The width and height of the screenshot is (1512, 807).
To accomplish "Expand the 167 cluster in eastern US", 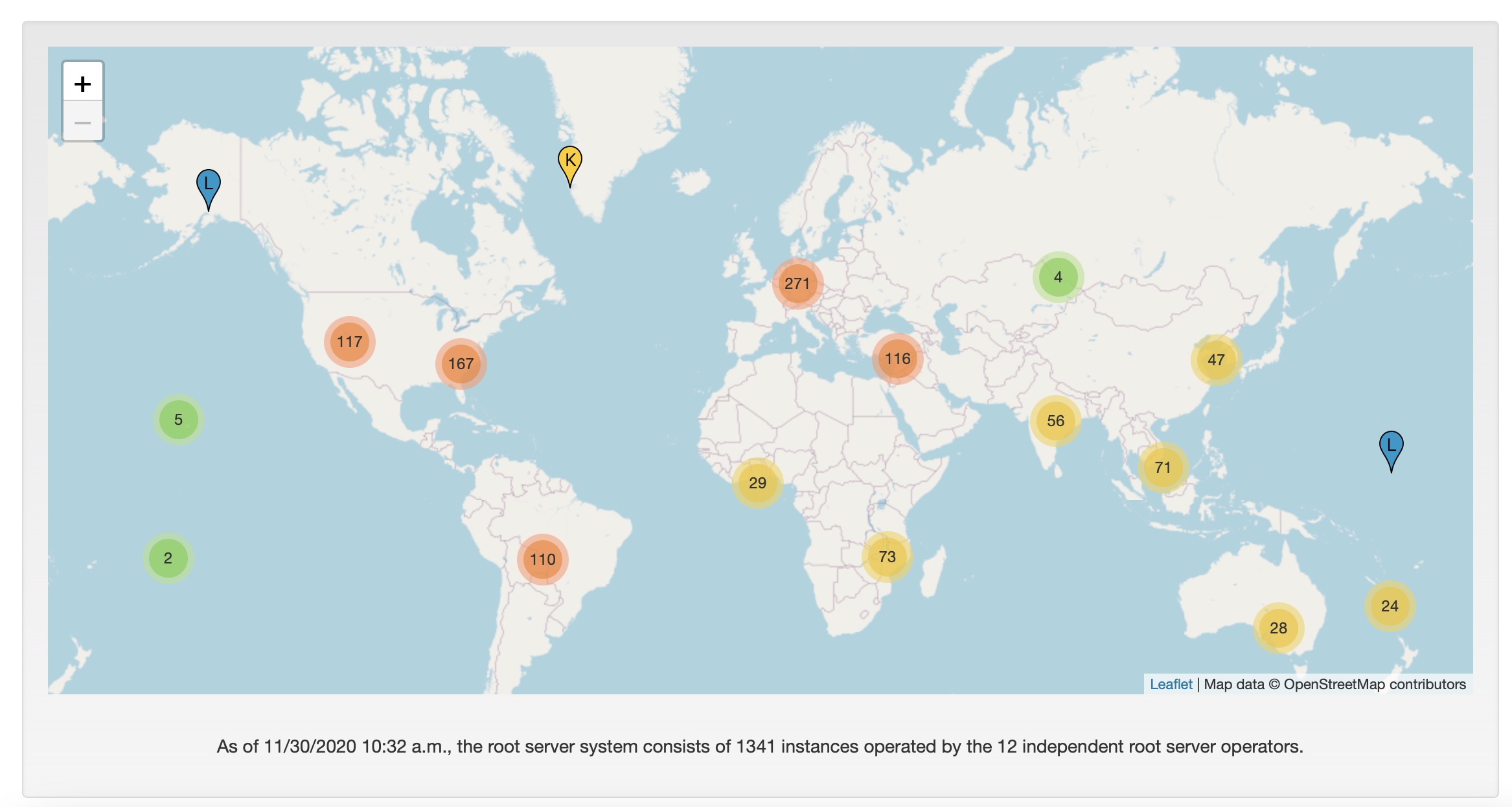I will 461,363.
